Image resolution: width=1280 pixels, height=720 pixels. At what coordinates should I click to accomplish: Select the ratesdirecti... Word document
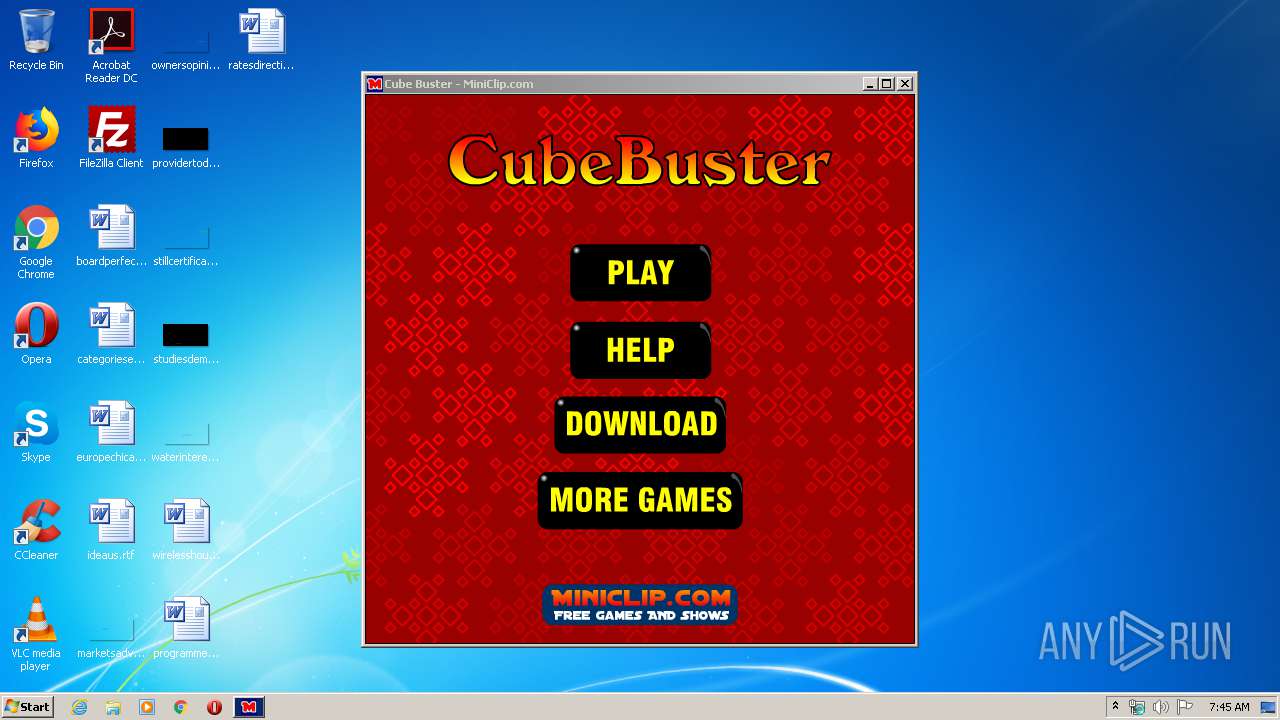point(261,40)
